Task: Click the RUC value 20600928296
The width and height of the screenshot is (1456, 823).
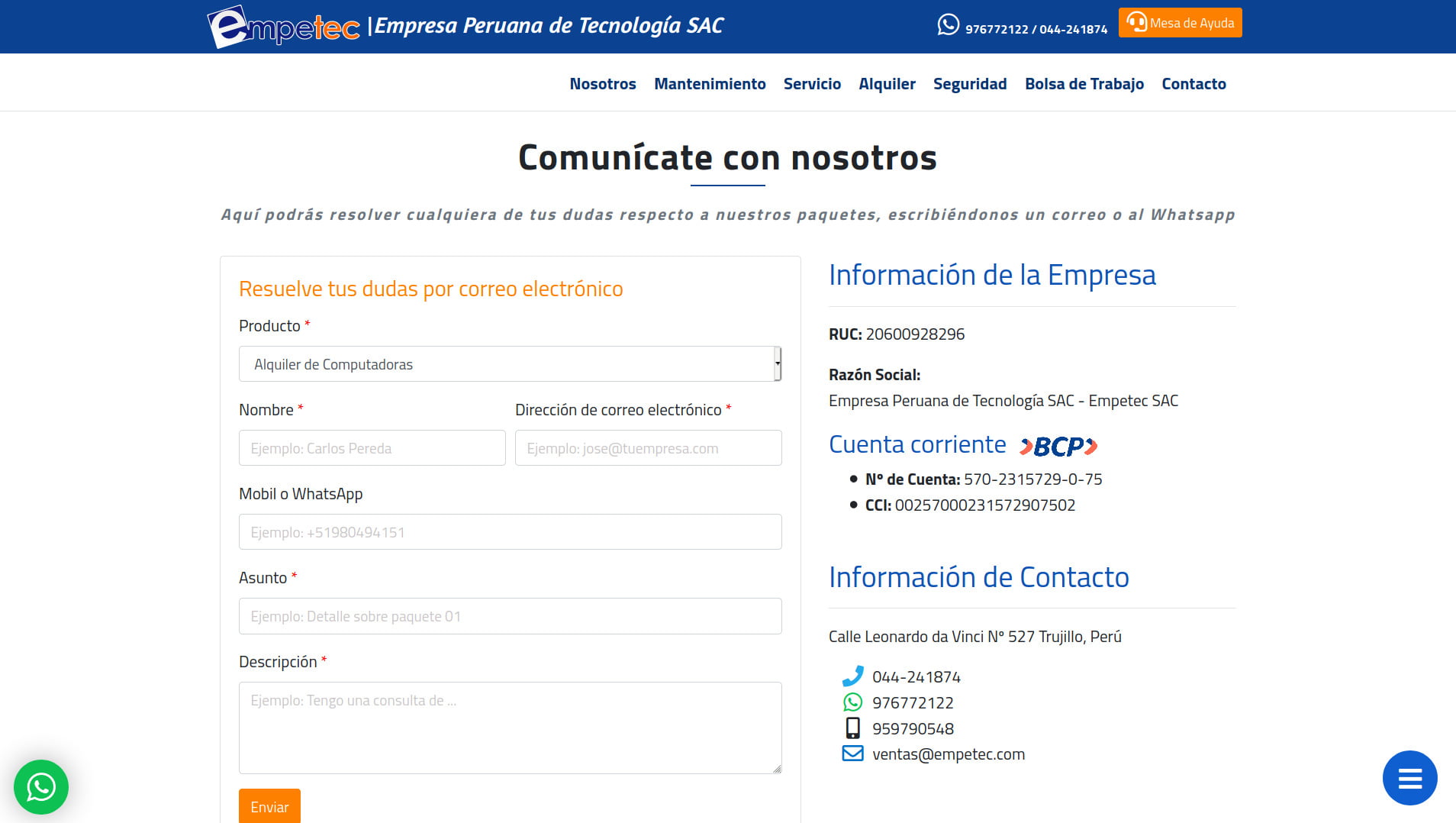Action: coord(915,334)
